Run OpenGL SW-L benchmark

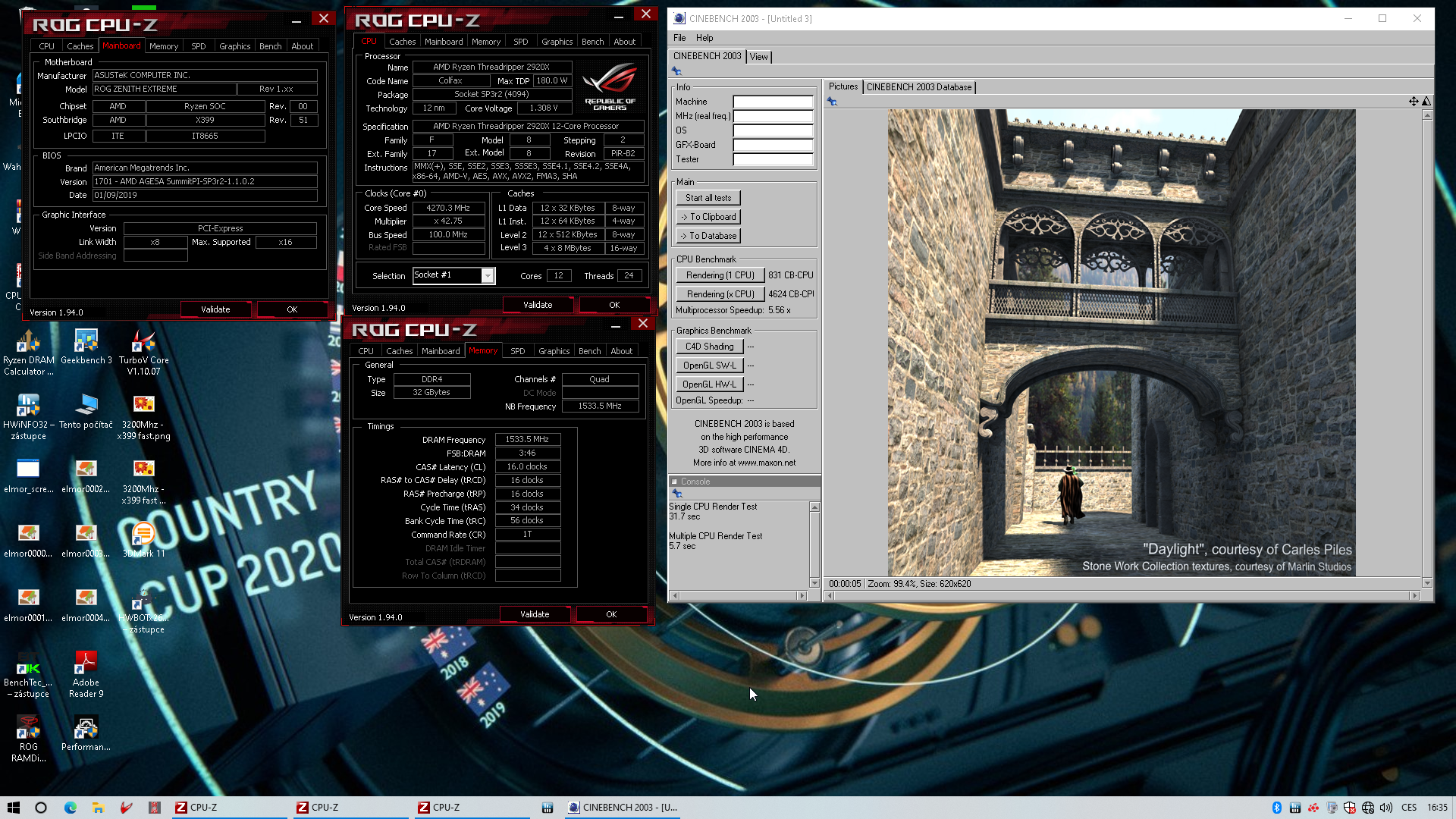point(709,366)
